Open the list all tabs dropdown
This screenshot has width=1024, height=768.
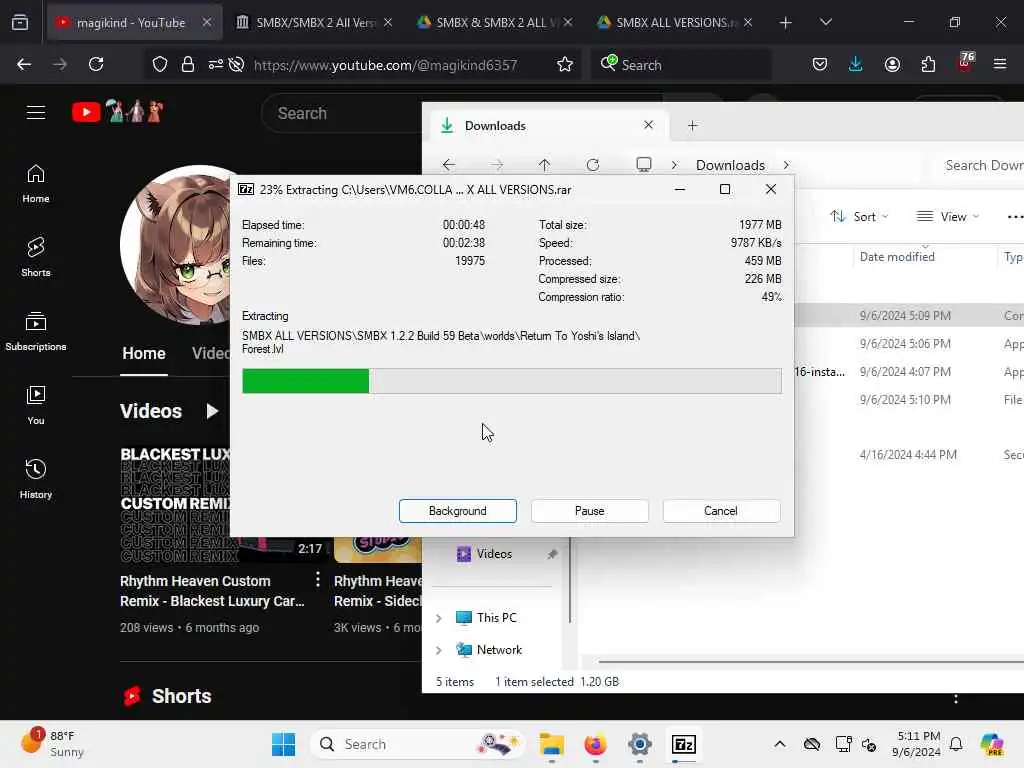(x=825, y=22)
